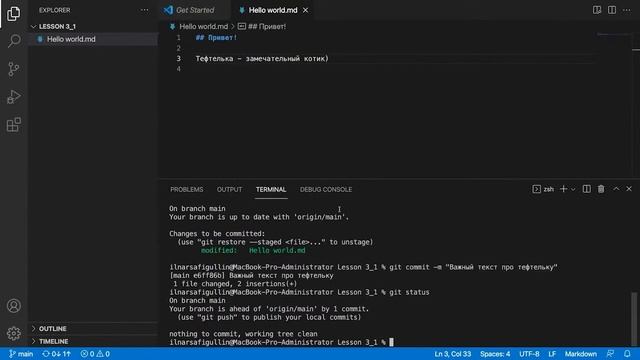
Task: Click the '## Привет!' heading on line 1
Action: 216,38
